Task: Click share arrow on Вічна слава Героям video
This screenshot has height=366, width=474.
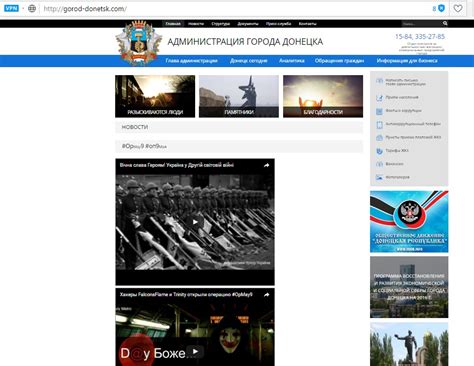Action: 267,165
